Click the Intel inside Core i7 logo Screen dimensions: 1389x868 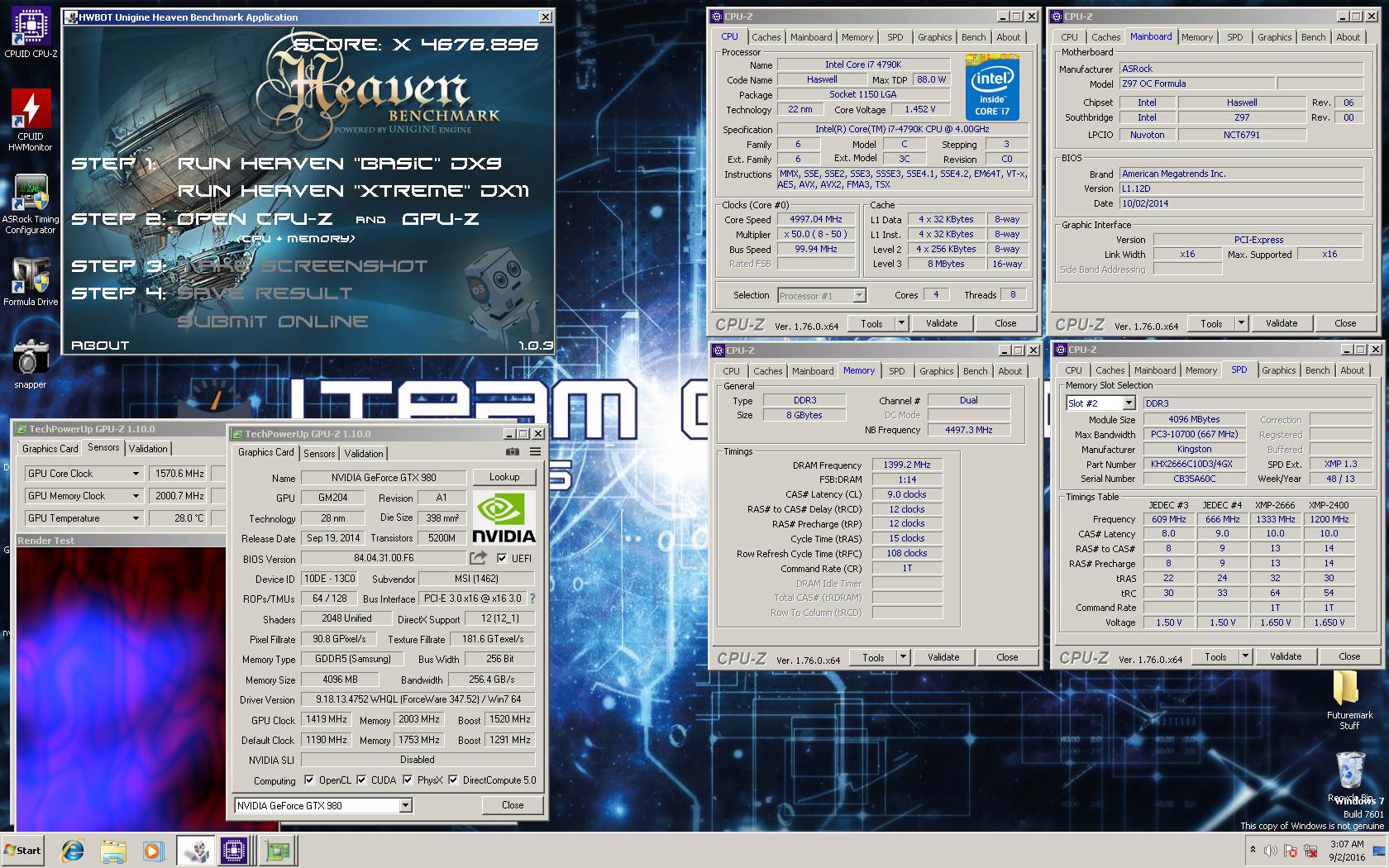[991, 87]
